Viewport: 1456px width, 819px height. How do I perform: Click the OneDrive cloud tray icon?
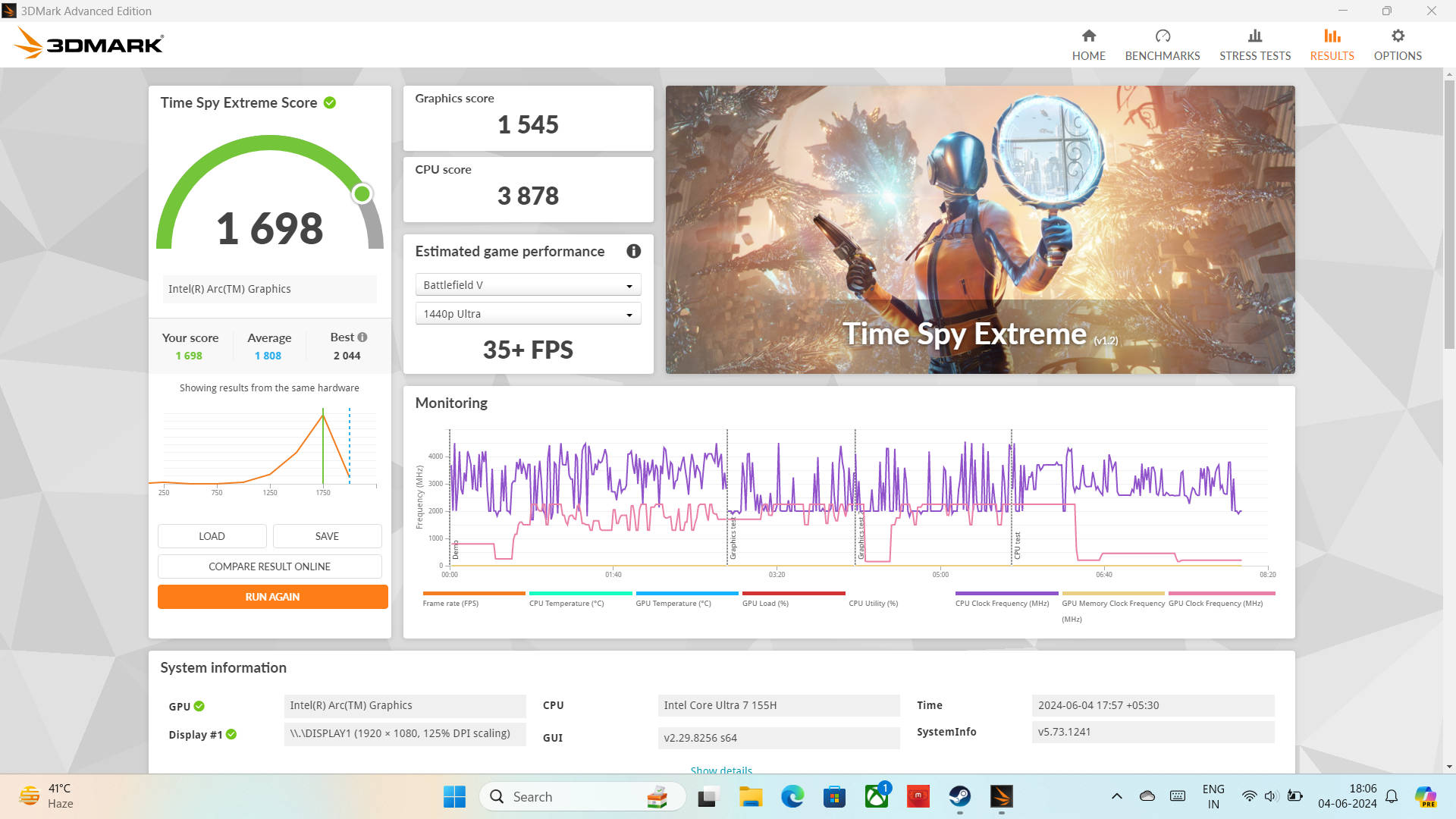coord(1147,796)
